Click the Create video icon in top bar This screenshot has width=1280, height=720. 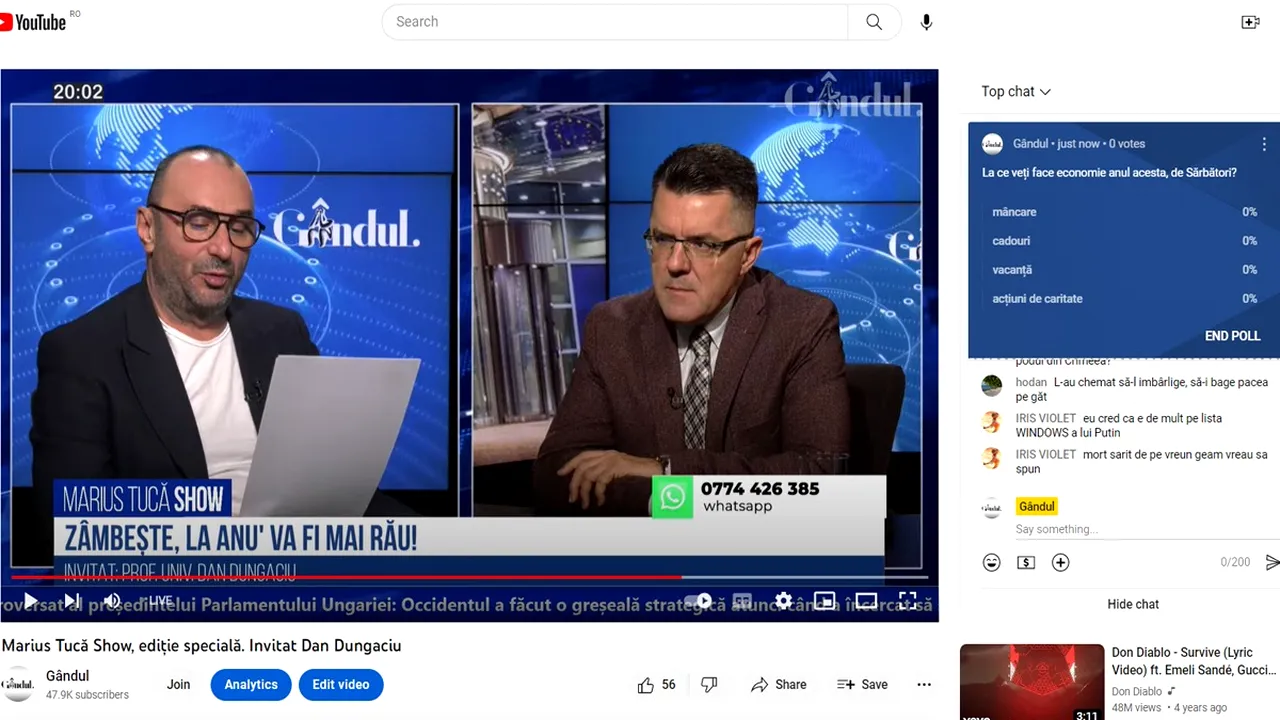coord(1250,21)
